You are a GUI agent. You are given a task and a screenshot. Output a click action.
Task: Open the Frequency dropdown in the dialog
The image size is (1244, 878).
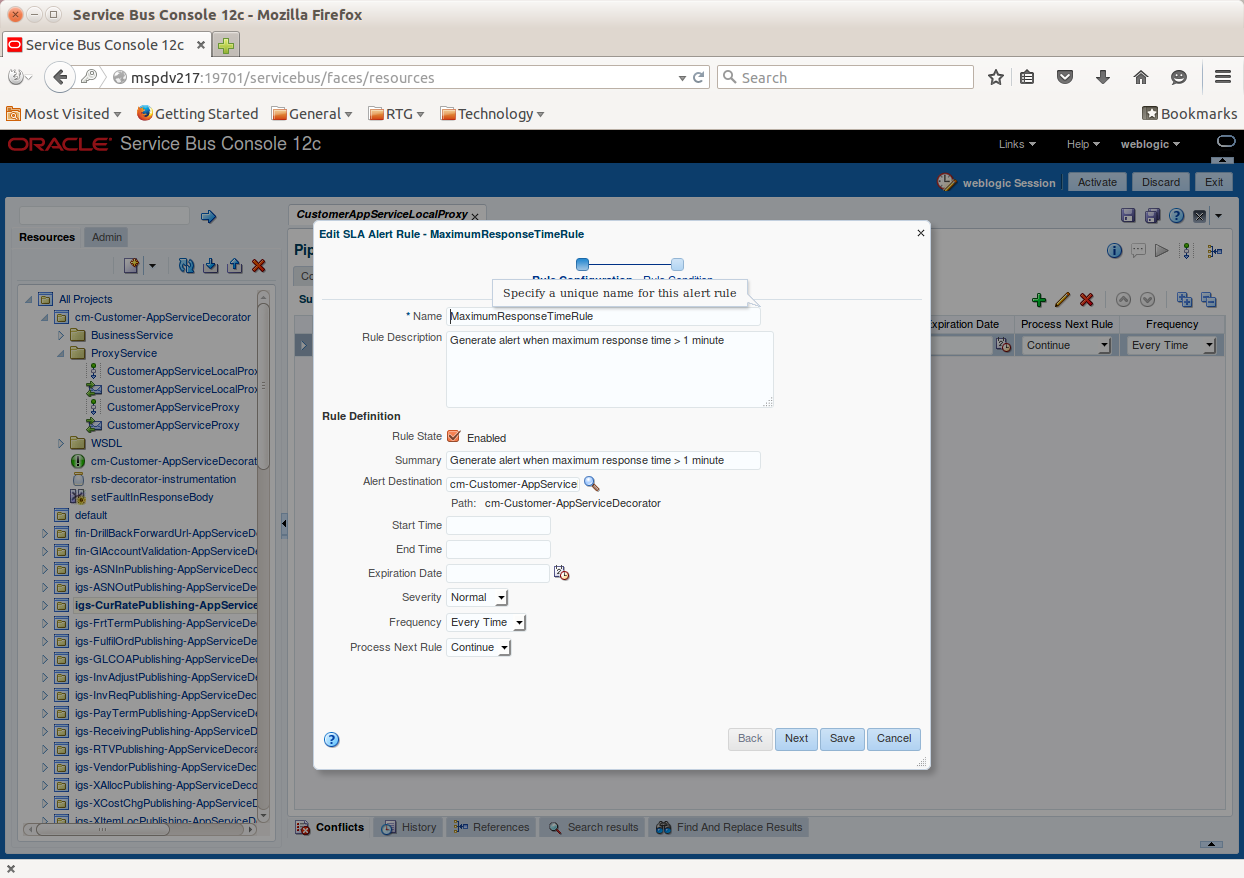point(486,622)
